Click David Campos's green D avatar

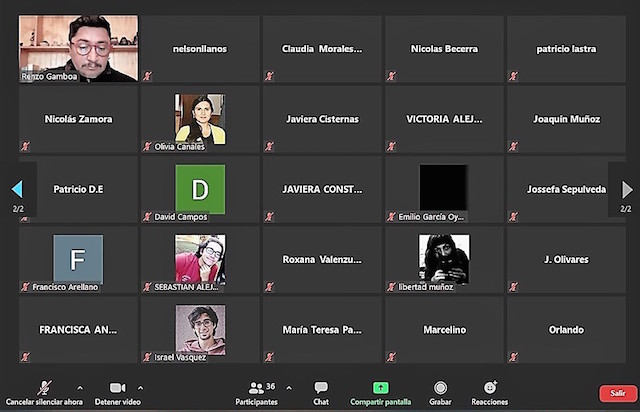tap(200, 189)
